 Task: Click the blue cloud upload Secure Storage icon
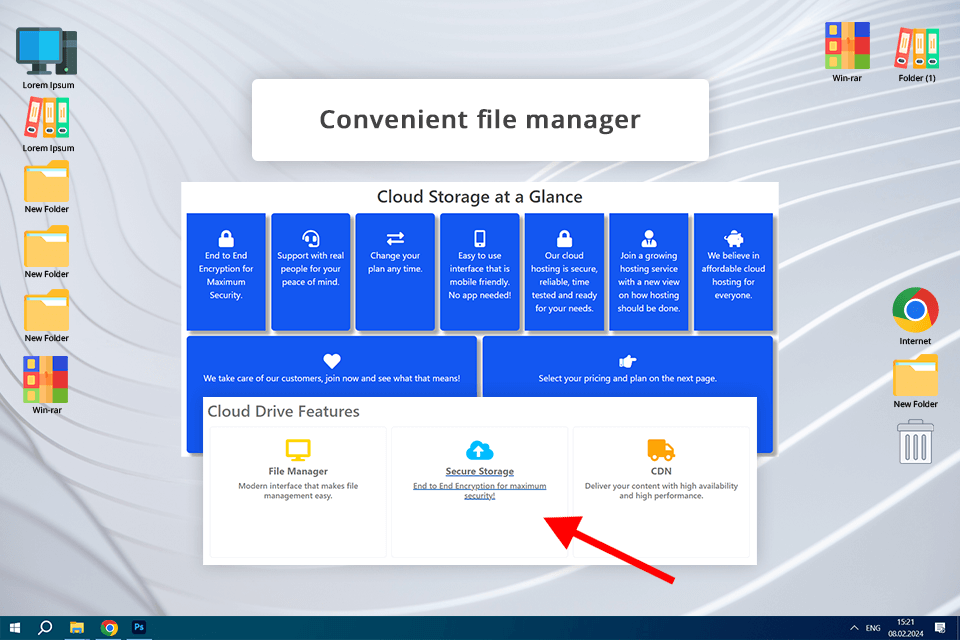pos(479,450)
